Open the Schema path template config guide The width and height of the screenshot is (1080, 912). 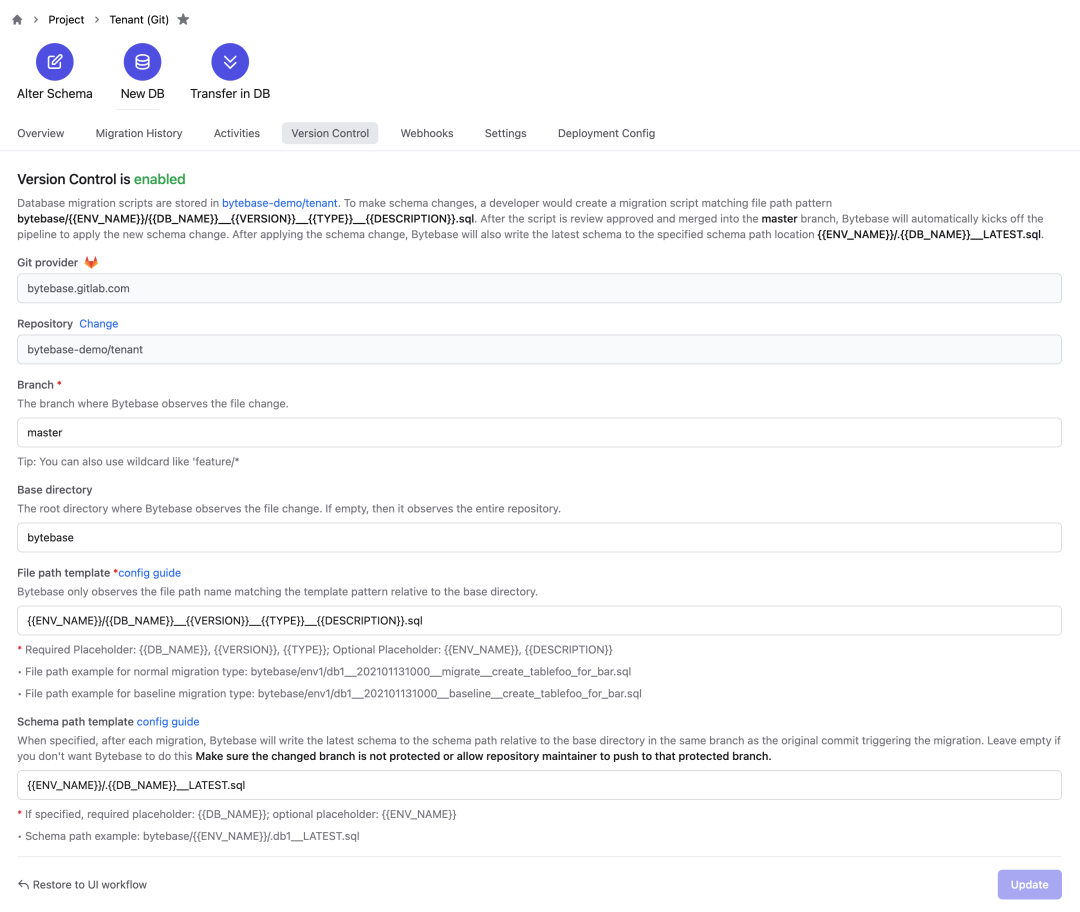click(168, 722)
